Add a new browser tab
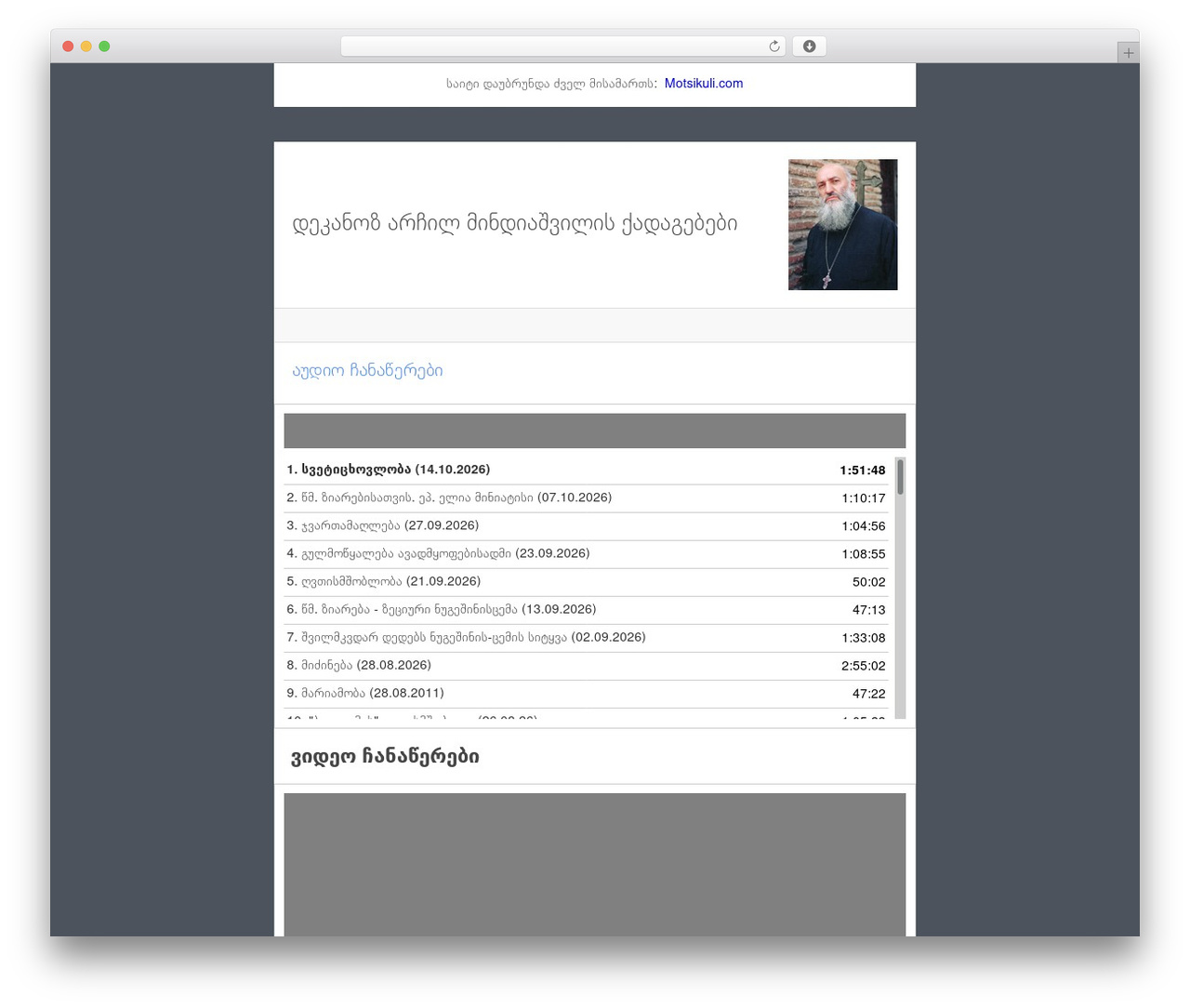 [1128, 53]
